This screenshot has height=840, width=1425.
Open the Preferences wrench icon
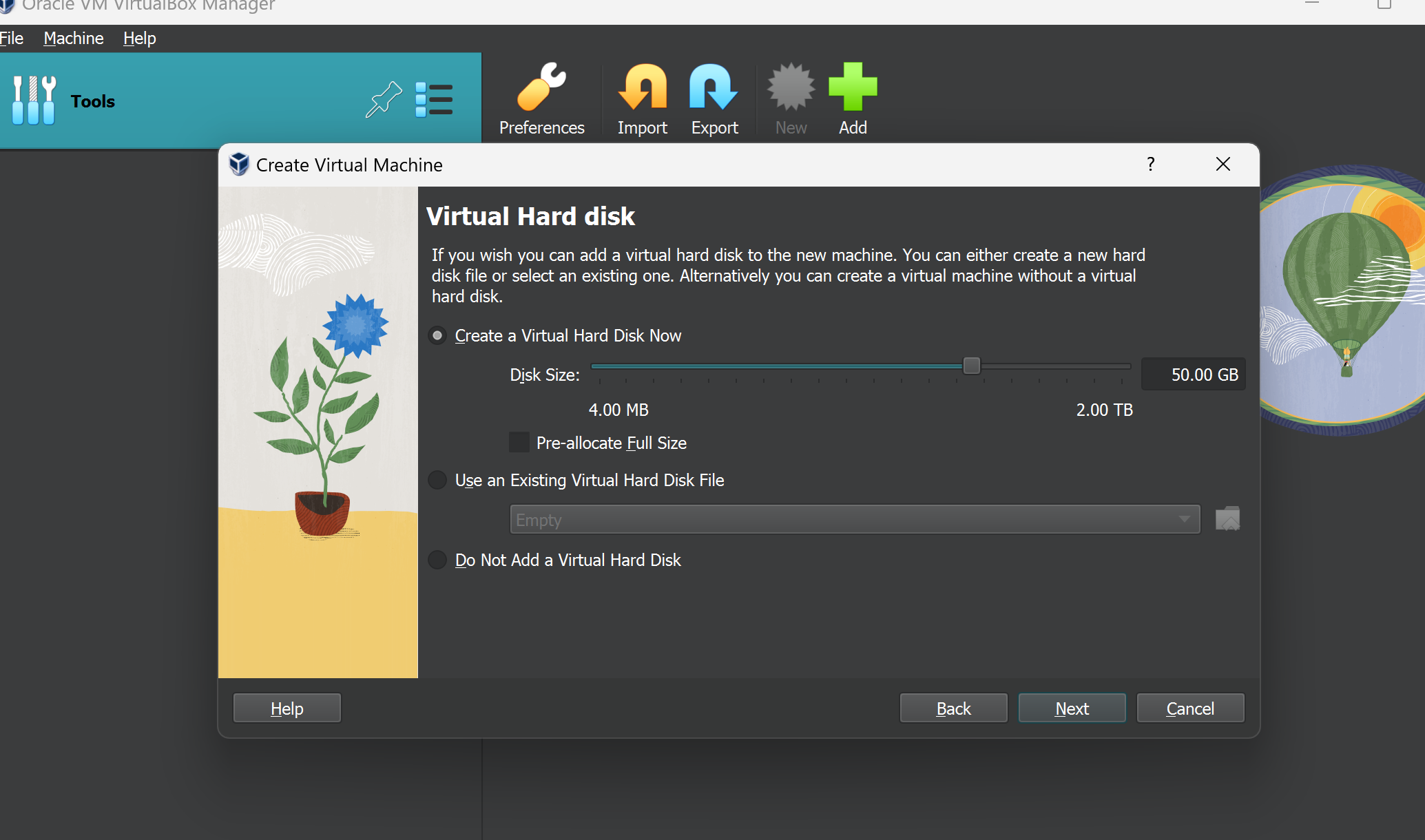click(x=541, y=88)
